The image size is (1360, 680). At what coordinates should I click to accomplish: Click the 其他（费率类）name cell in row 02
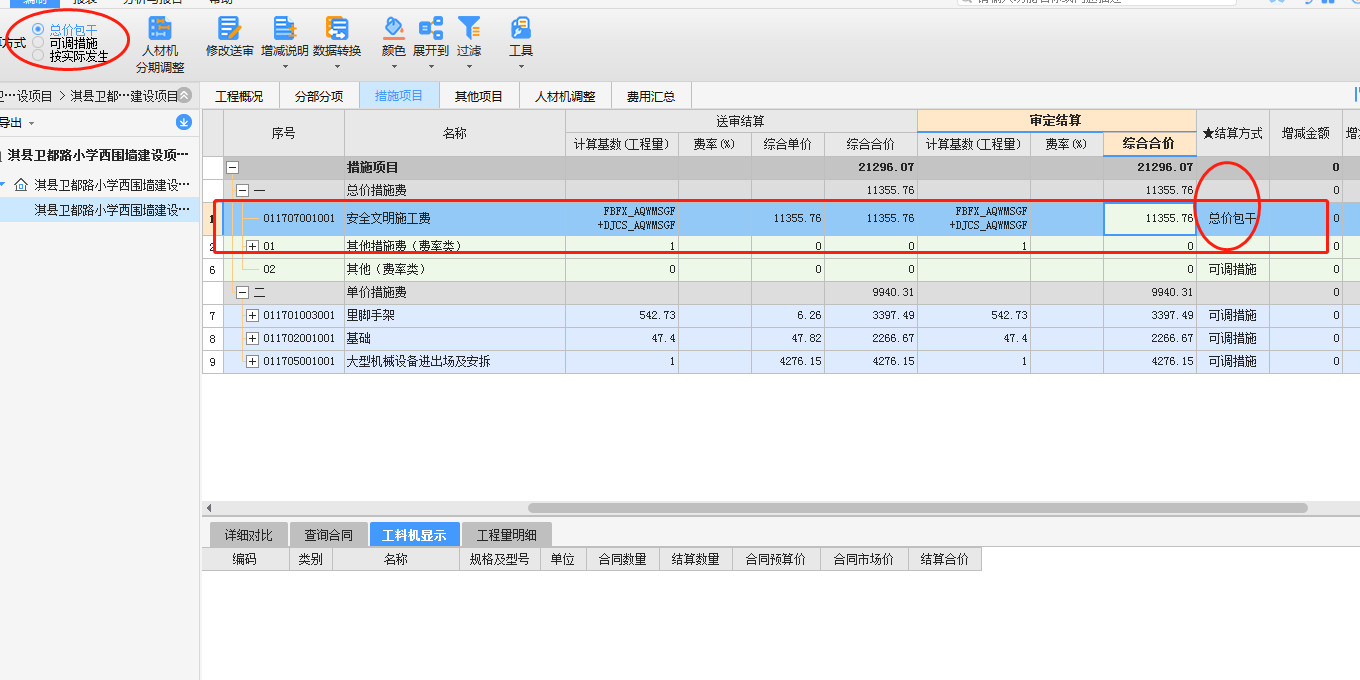coord(455,269)
